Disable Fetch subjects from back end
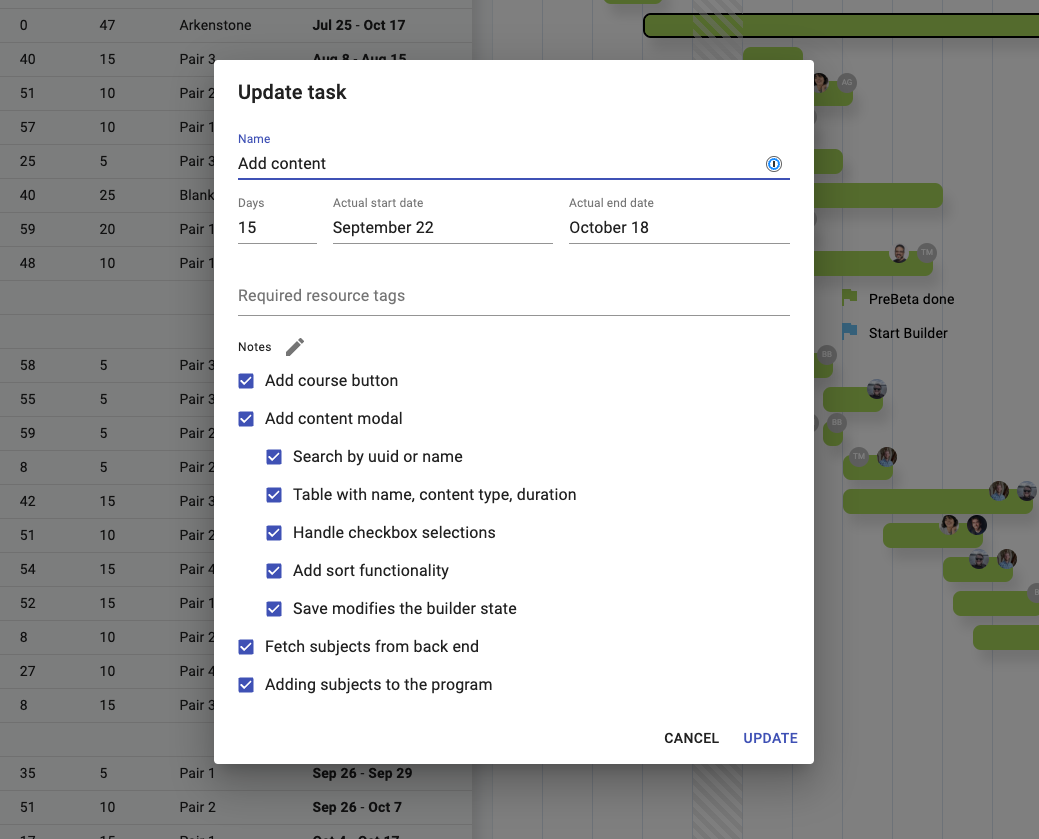The width and height of the screenshot is (1039, 839). 245,646
